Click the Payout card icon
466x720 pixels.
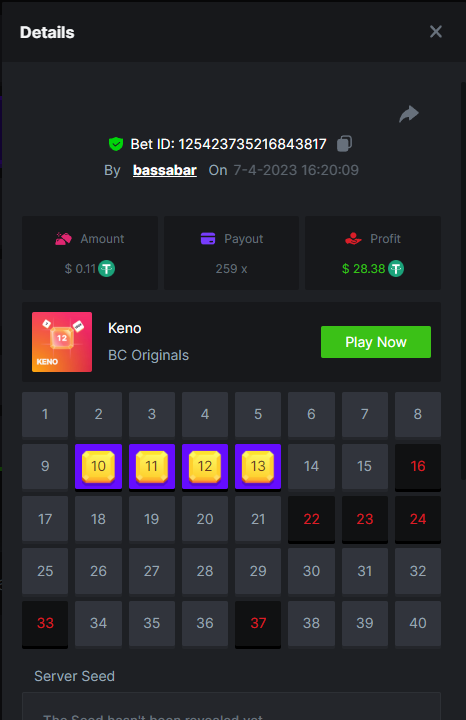point(208,239)
